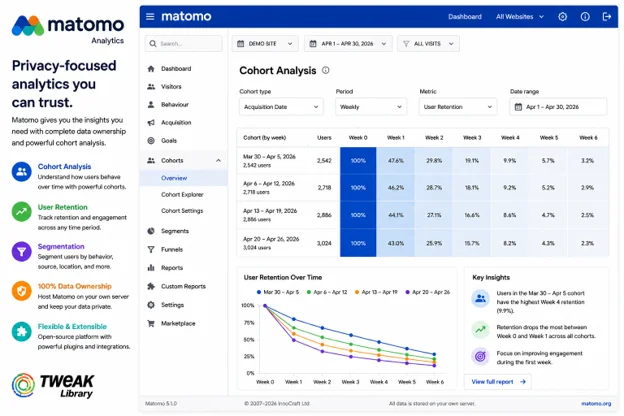This screenshot has height=416, width=624.
Task: Open the Cohort type Acquisition Date dropdown
Action: [281, 107]
